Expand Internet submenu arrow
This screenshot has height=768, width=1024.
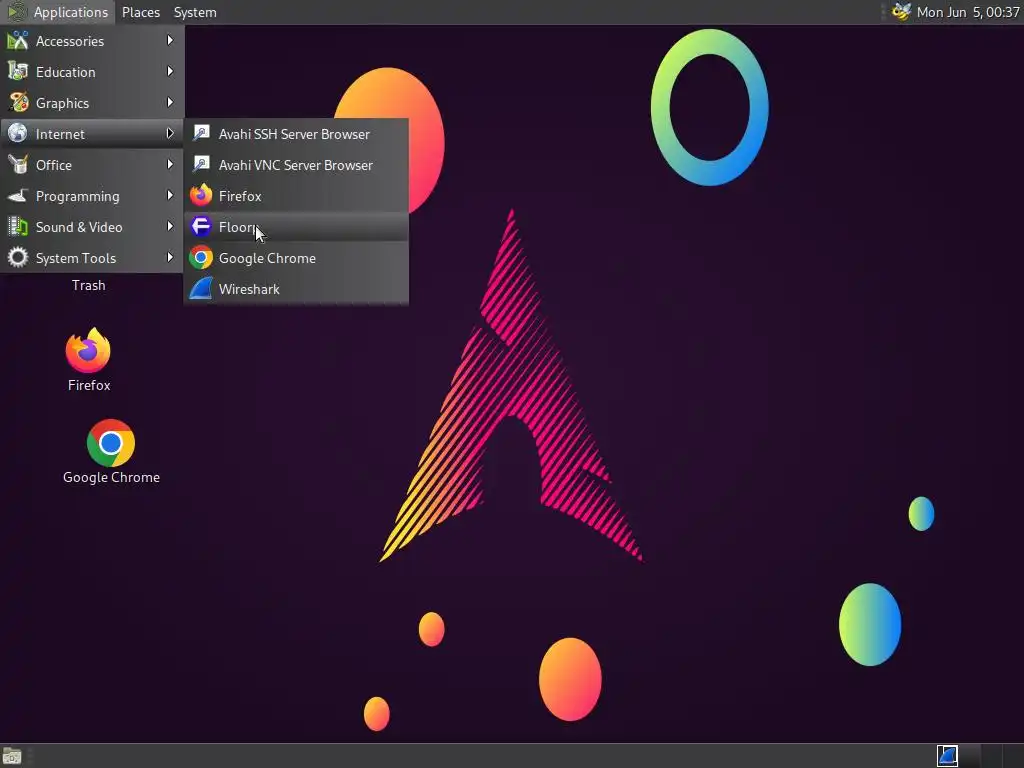coord(170,133)
